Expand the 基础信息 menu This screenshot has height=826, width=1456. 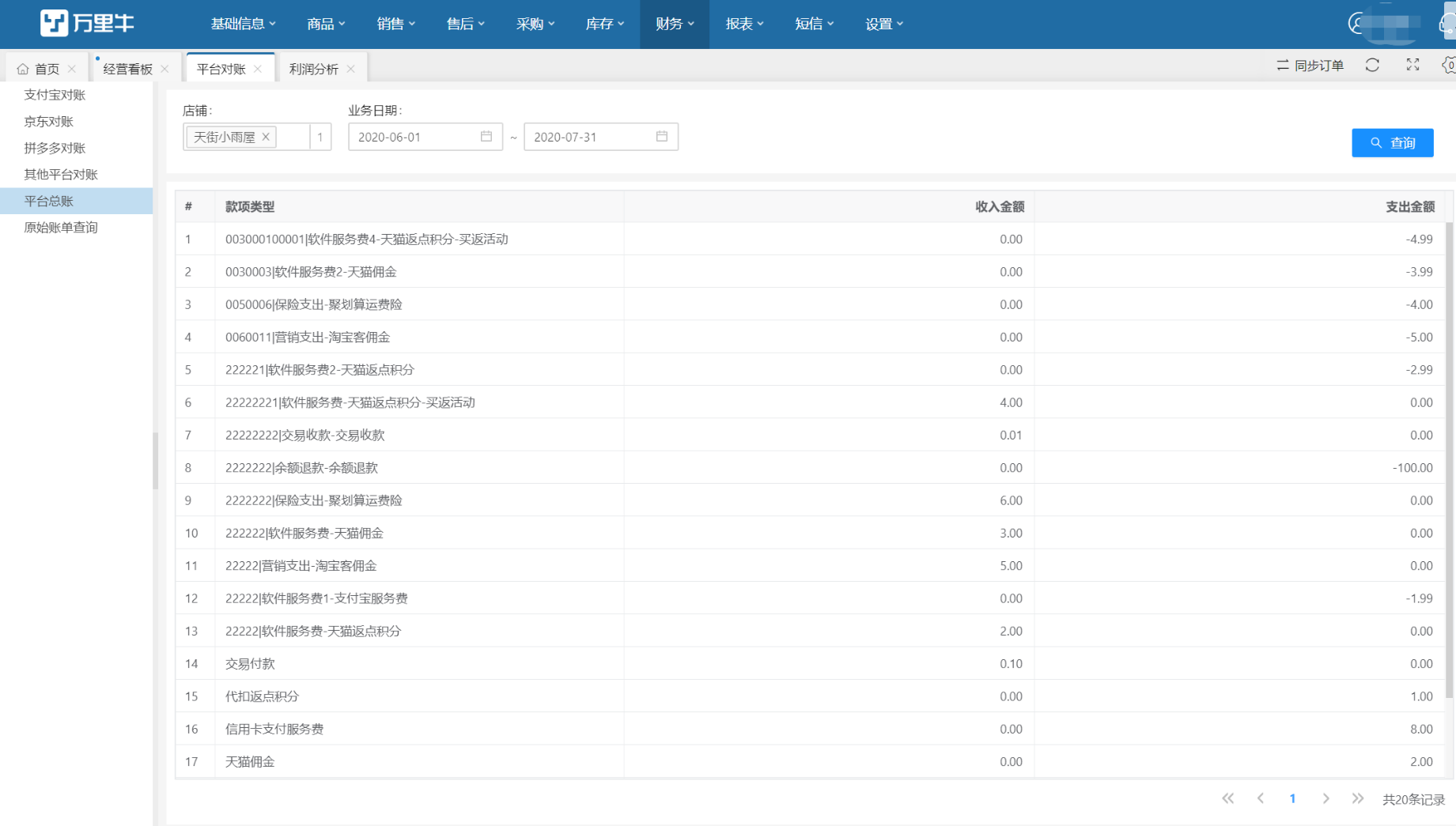(243, 24)
